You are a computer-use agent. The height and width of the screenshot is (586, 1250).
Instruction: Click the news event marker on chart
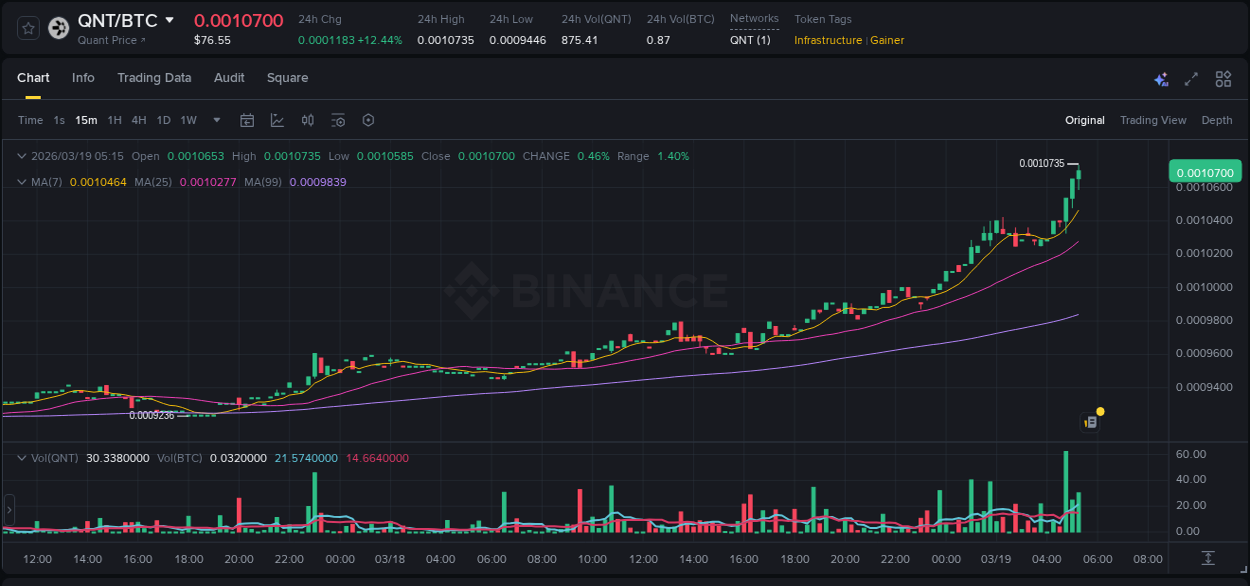(x=1092, y=422)
